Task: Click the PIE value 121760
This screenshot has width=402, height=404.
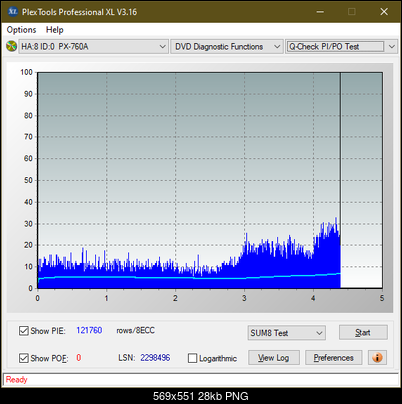Action: point(89,330)
